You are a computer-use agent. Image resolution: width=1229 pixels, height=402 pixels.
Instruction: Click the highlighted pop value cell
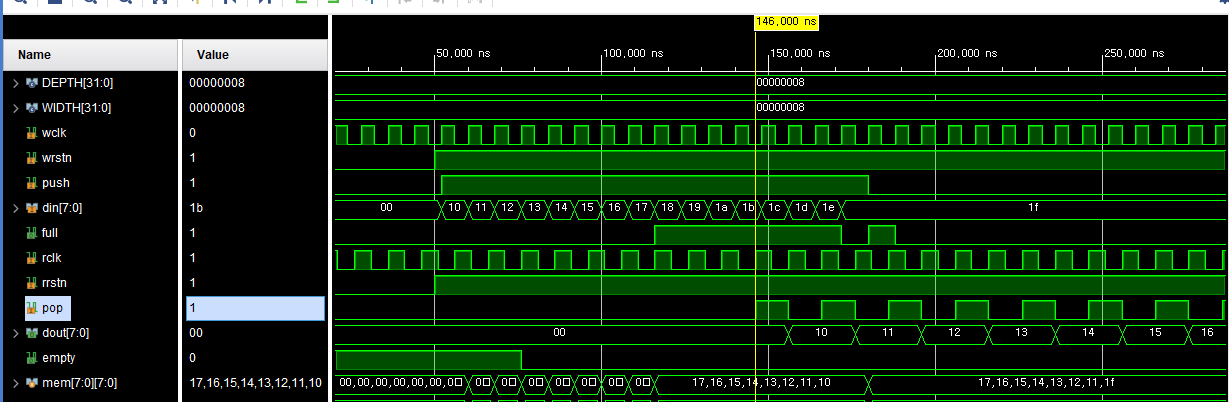[x=255, y=308]
